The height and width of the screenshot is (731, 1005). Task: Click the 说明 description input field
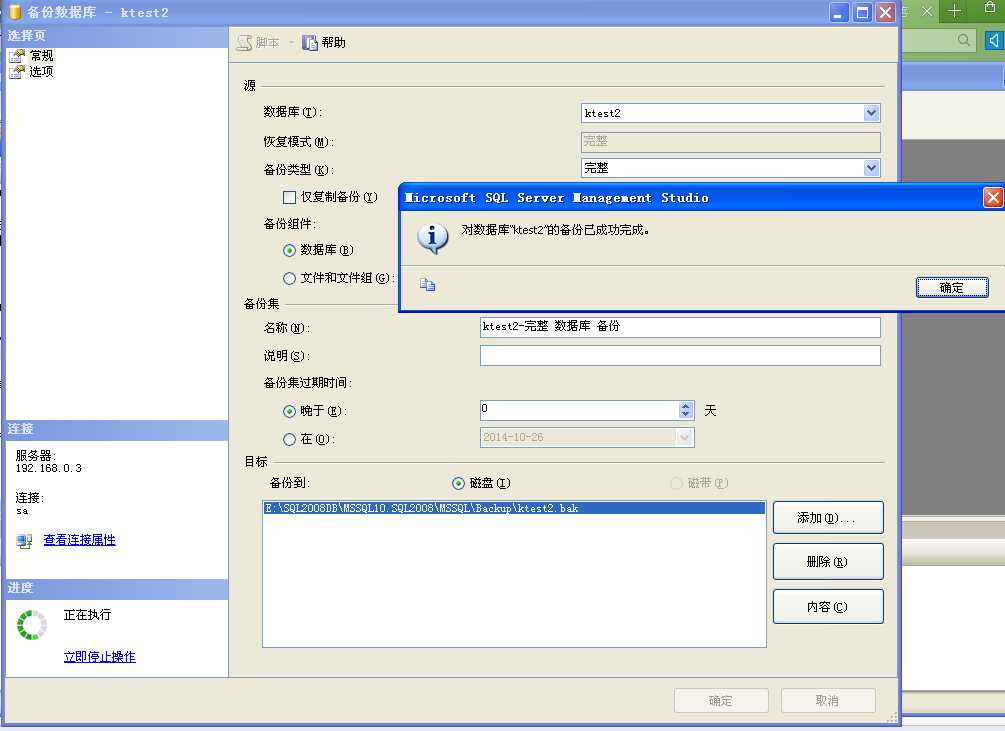click(x=680, y=356)
